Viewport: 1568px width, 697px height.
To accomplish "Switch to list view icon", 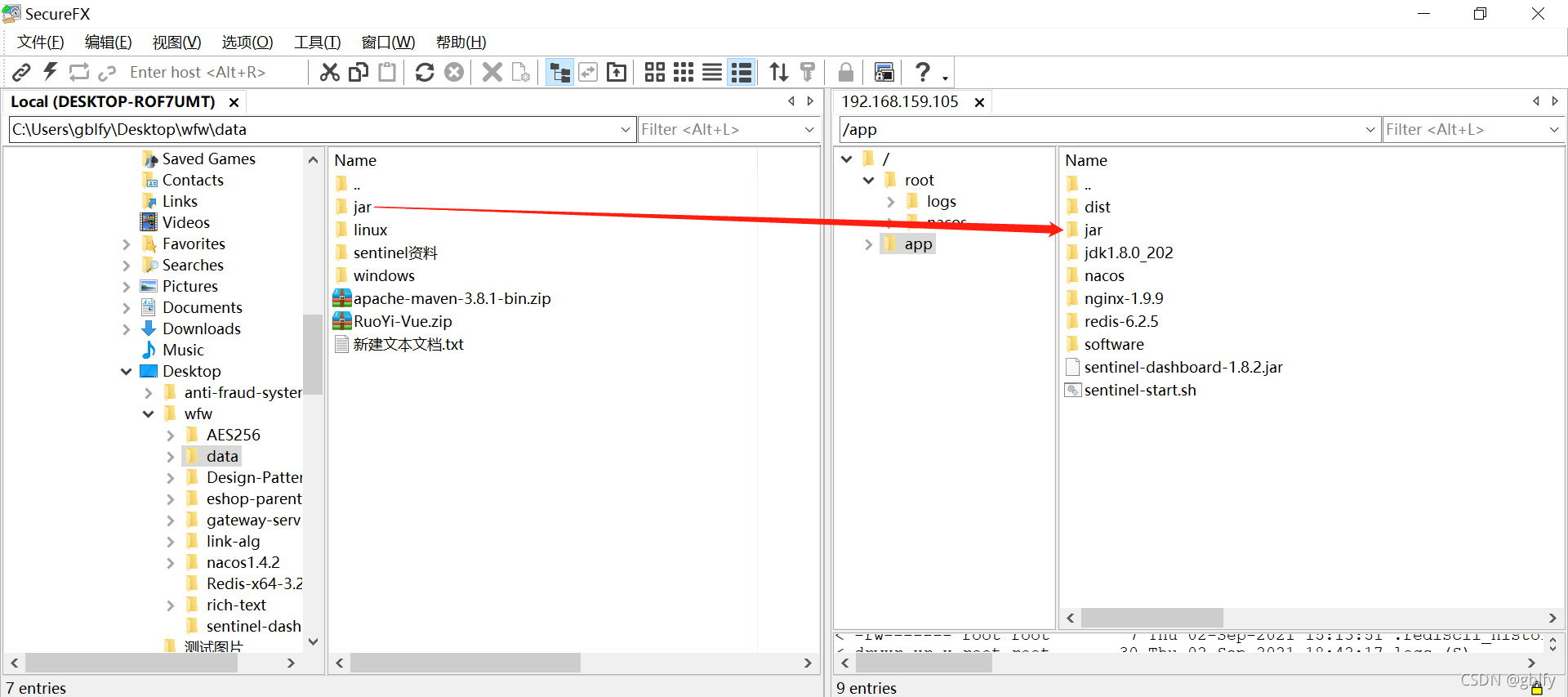I will pyautogui.click(x=712, y=73).
